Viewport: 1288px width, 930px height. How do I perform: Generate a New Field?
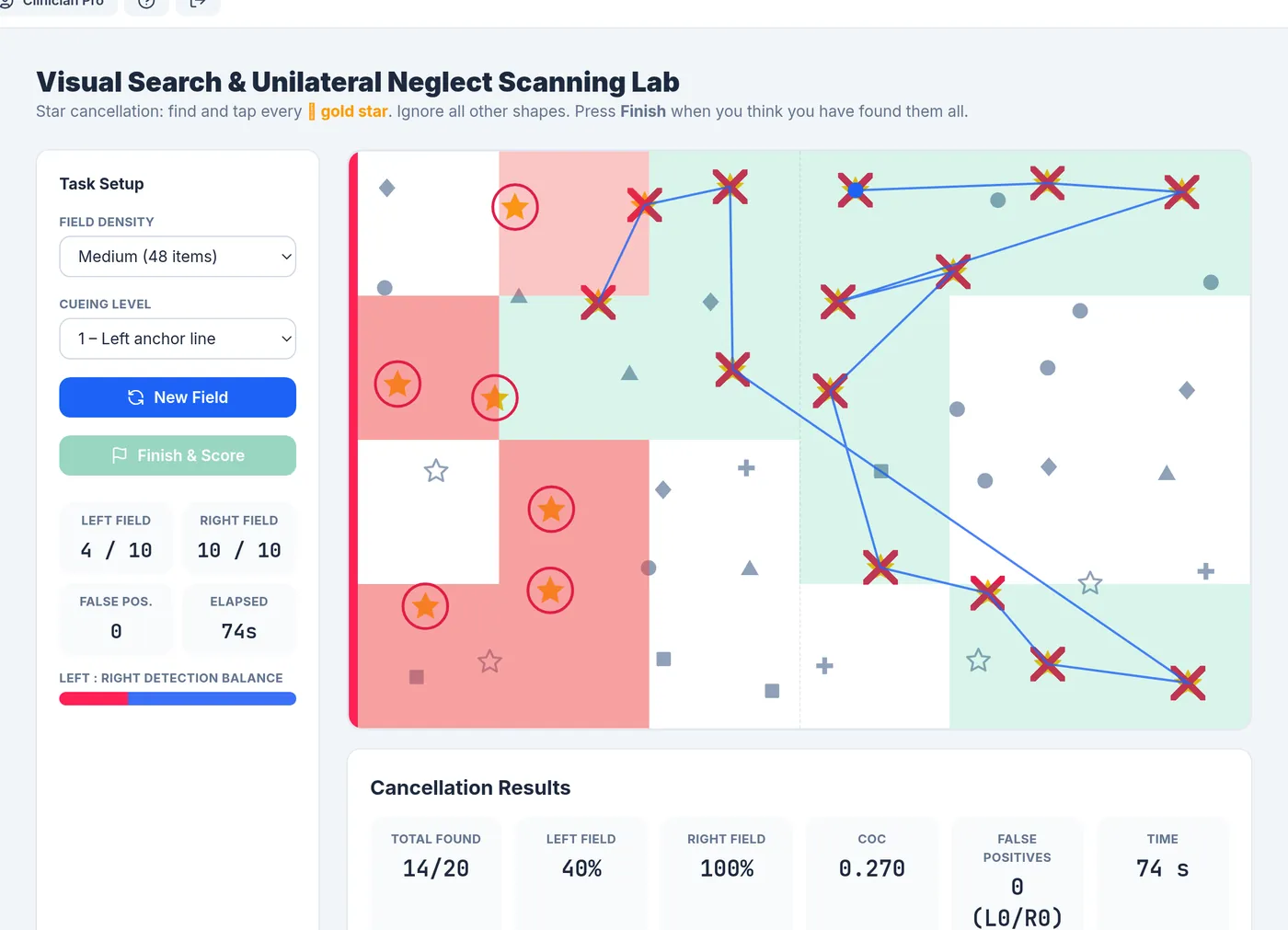point(178,397)
